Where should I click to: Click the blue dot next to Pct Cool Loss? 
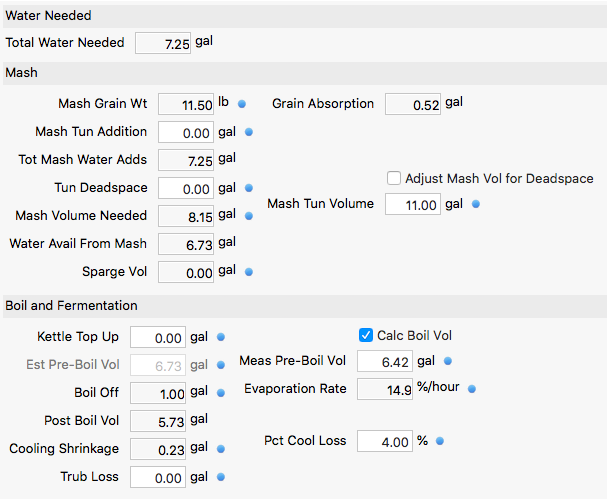point(440,441)
